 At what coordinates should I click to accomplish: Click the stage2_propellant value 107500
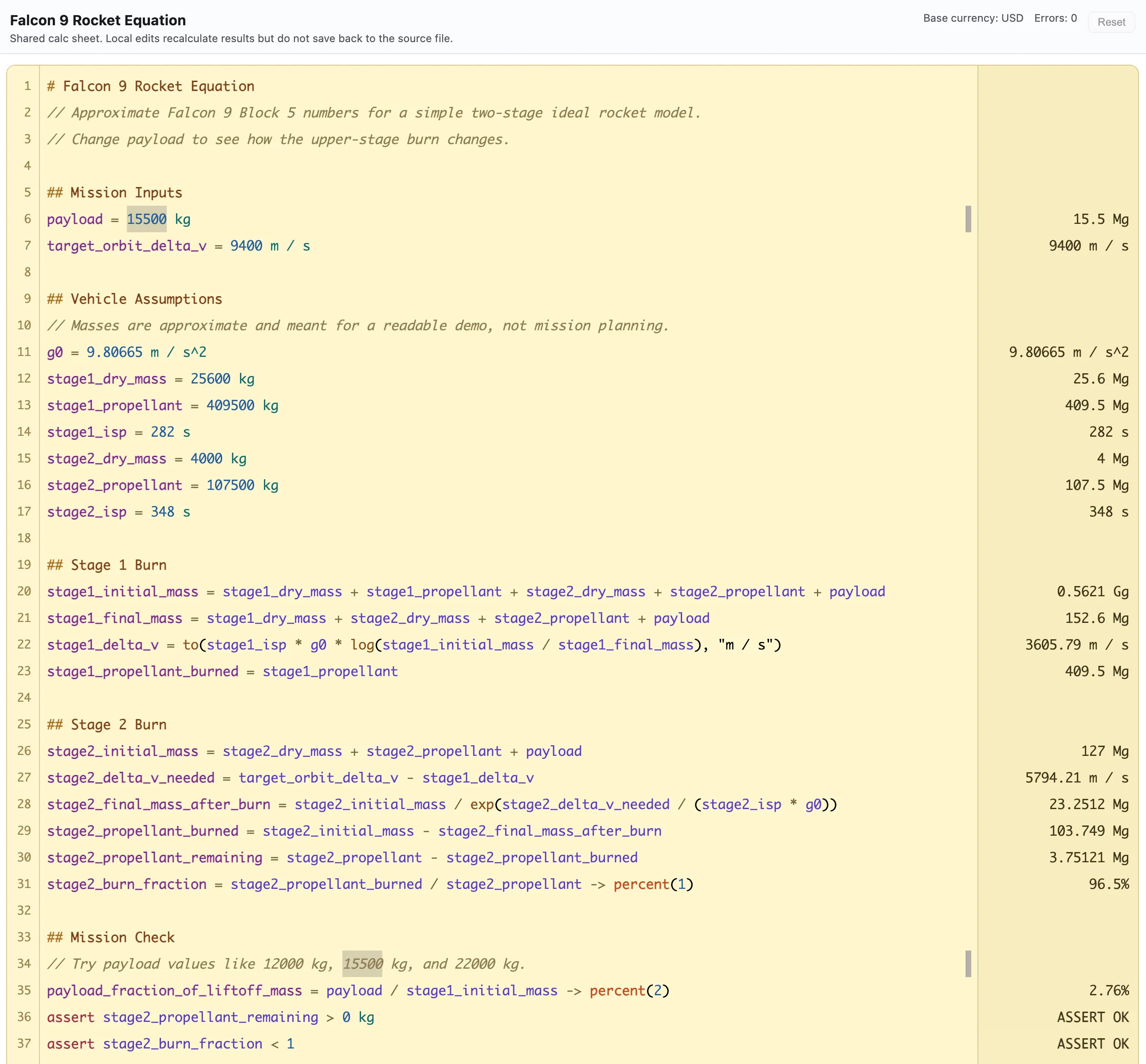pyautogui.click(x=230, y=485)
